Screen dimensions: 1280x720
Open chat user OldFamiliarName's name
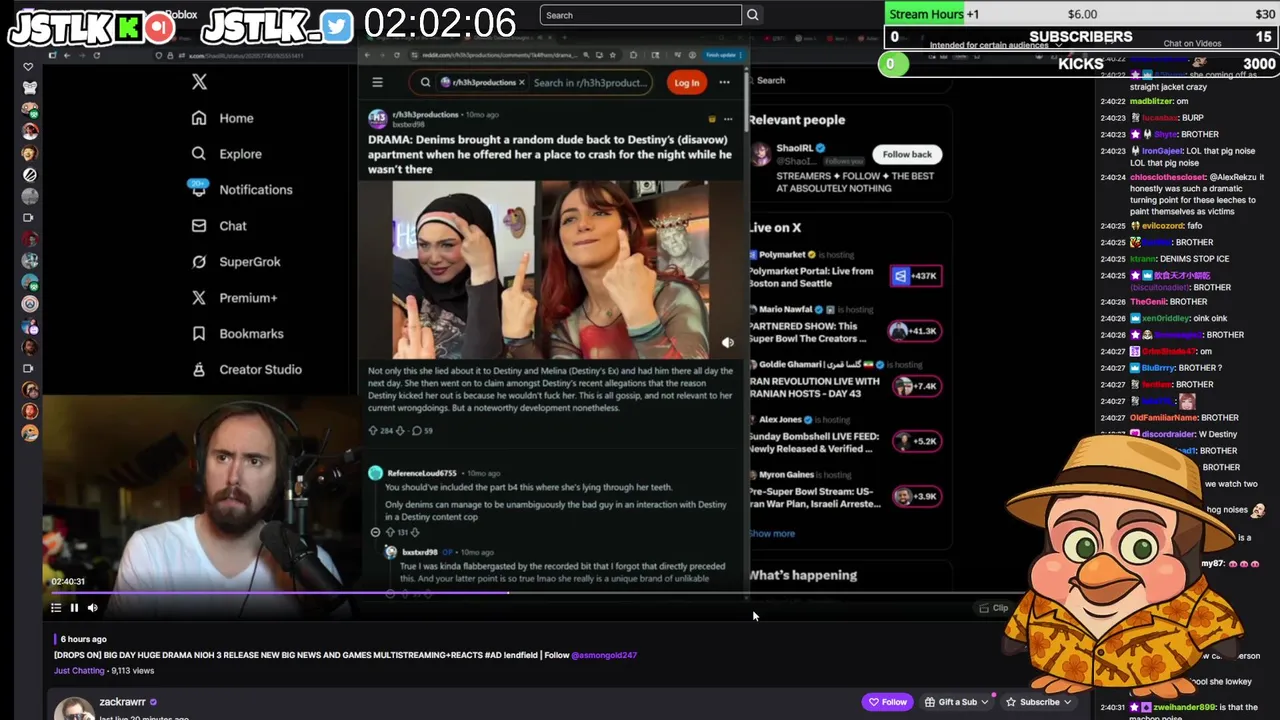1163,417
